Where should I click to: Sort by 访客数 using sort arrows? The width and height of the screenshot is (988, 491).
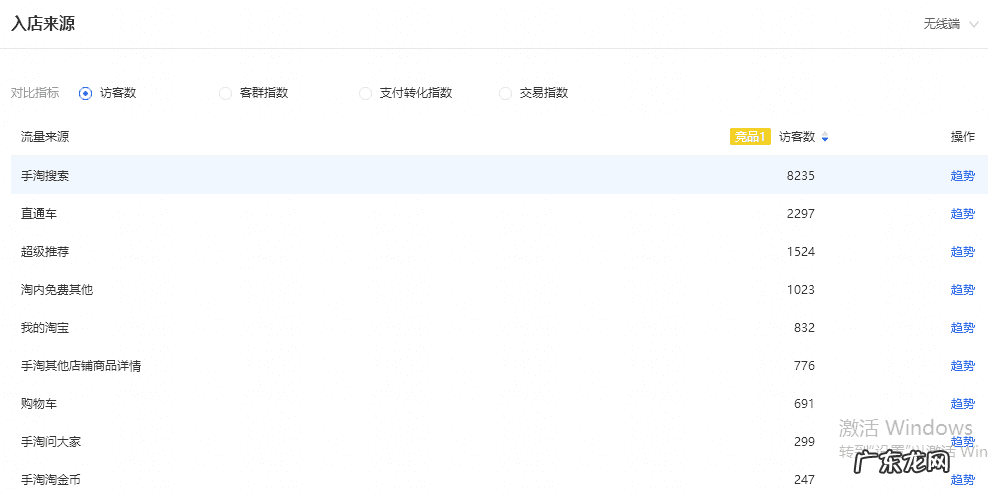click(x=825, y=137)
